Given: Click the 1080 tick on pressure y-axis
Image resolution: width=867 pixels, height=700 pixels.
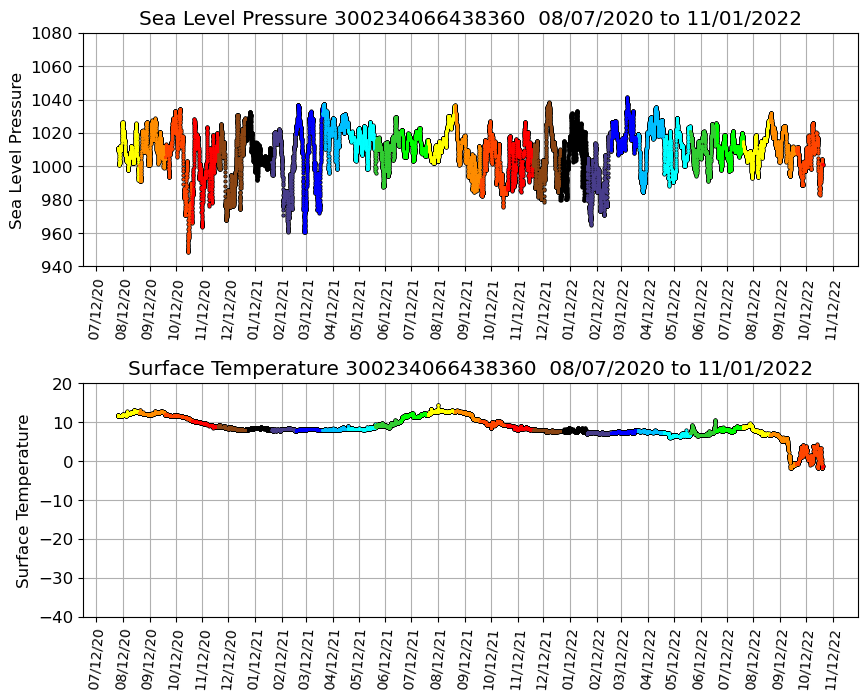Looking at the screenshot, I should point(51,33).
